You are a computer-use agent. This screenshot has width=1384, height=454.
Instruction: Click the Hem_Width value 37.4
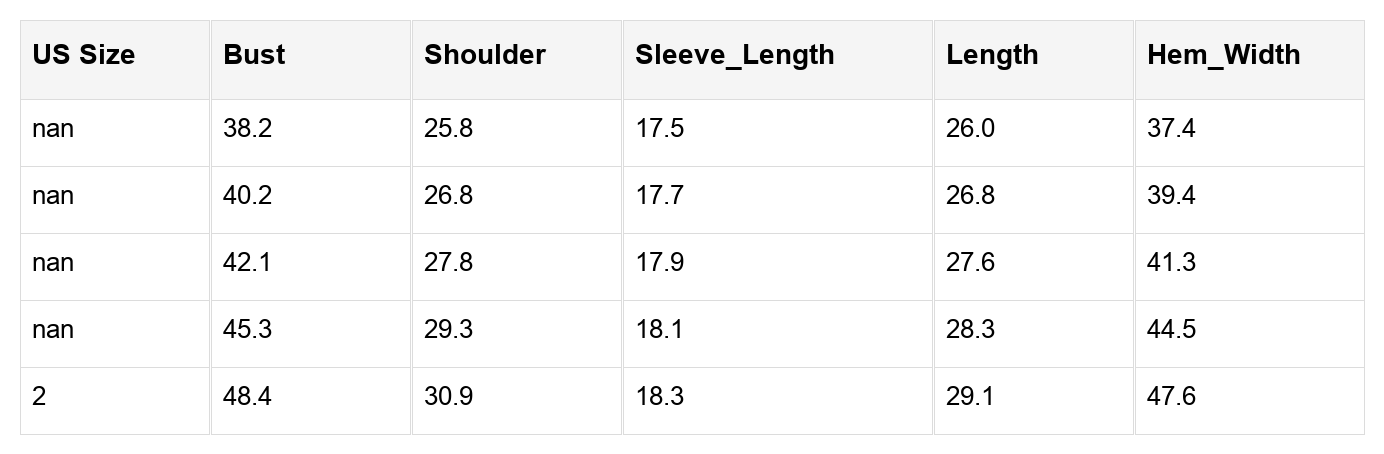point(1171,129)
